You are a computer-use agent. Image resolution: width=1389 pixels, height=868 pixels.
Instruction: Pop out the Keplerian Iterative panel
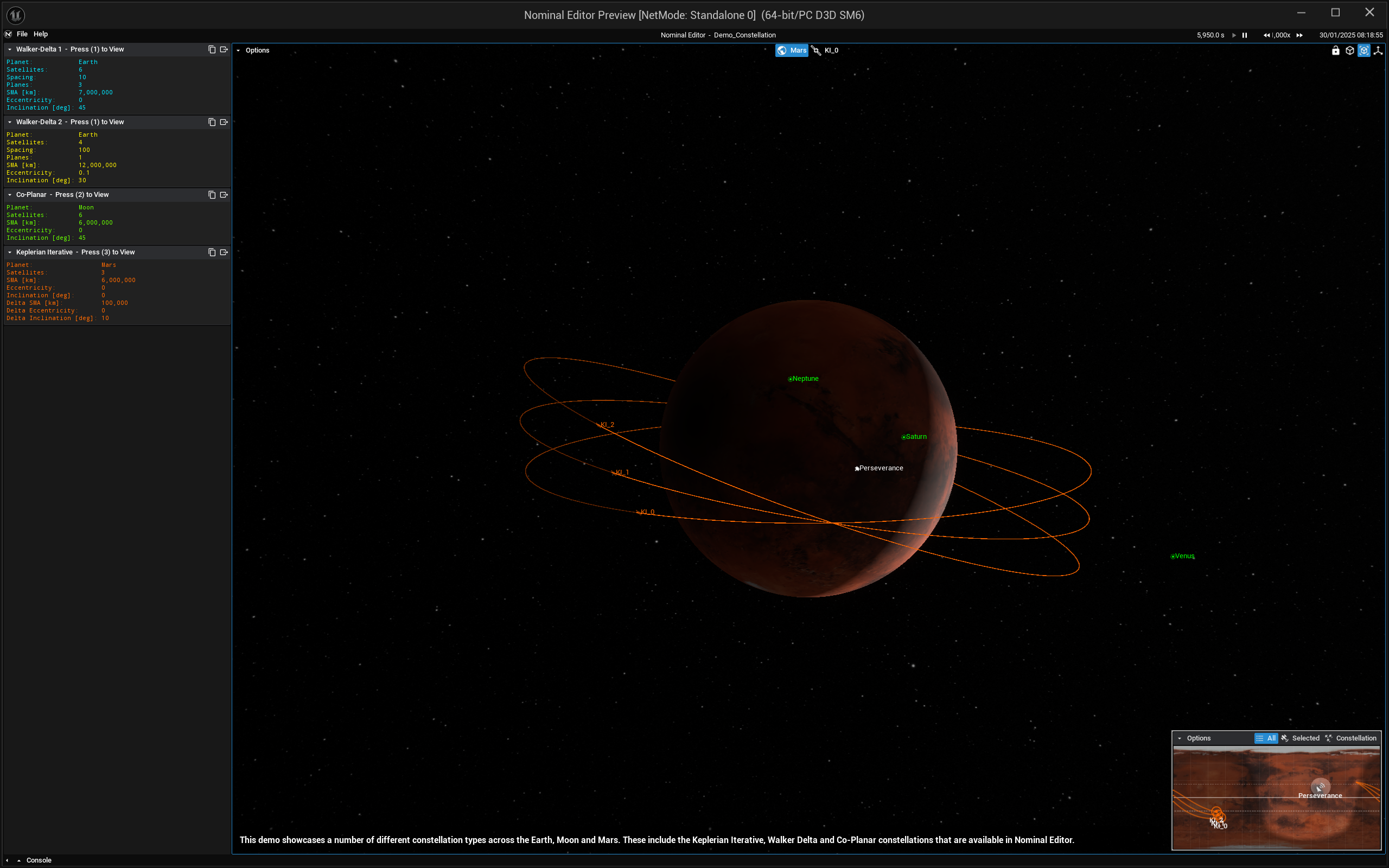(x=224, y=252)
